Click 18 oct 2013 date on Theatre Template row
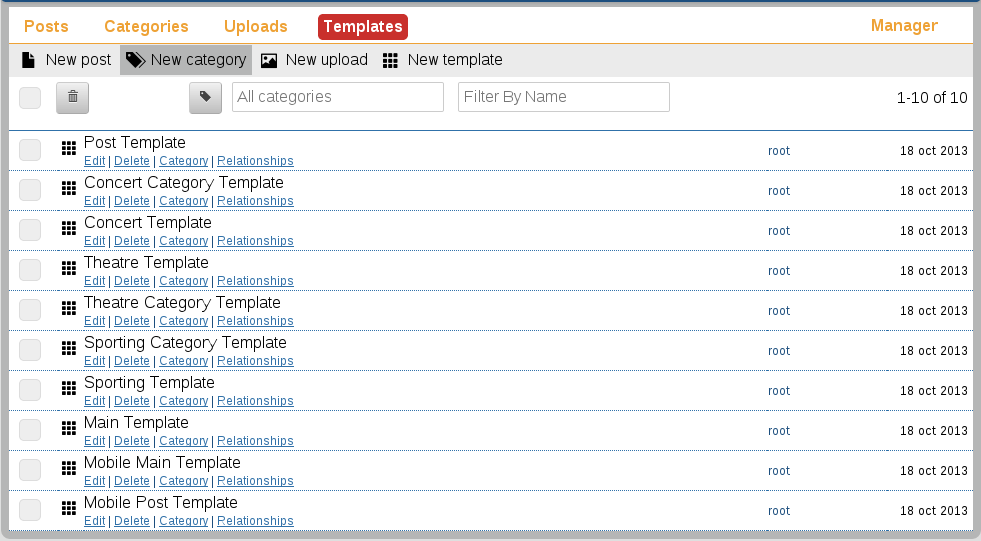 pyautogui.click(x=933, y=271)
